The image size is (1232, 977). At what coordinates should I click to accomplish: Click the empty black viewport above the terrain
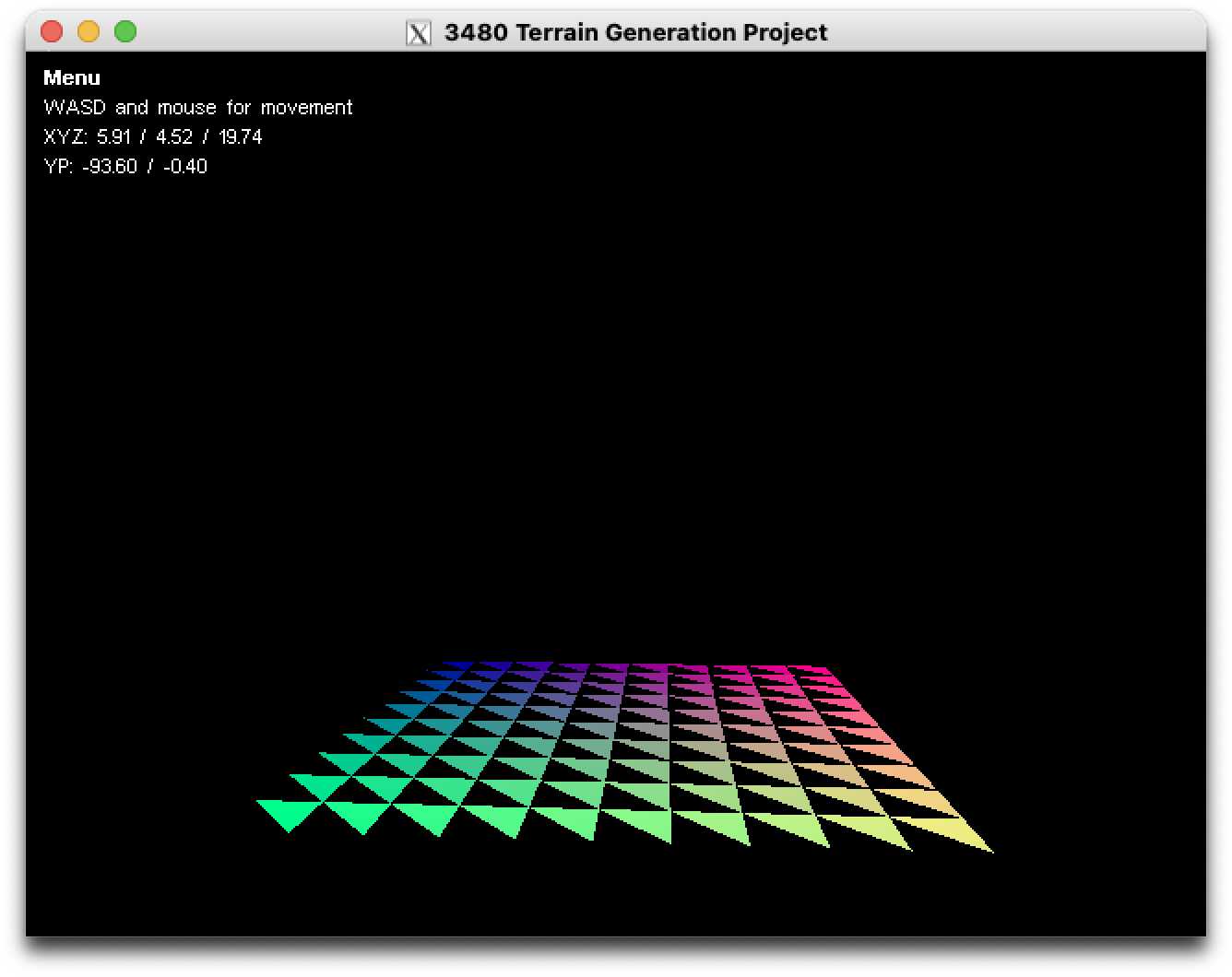616,369
